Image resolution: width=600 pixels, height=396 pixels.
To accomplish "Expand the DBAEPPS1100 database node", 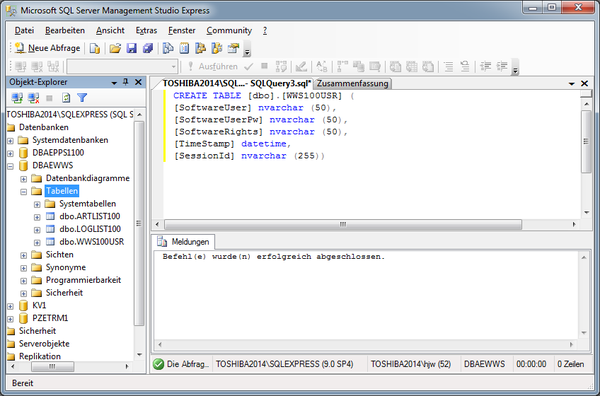I will coord(10,153).
